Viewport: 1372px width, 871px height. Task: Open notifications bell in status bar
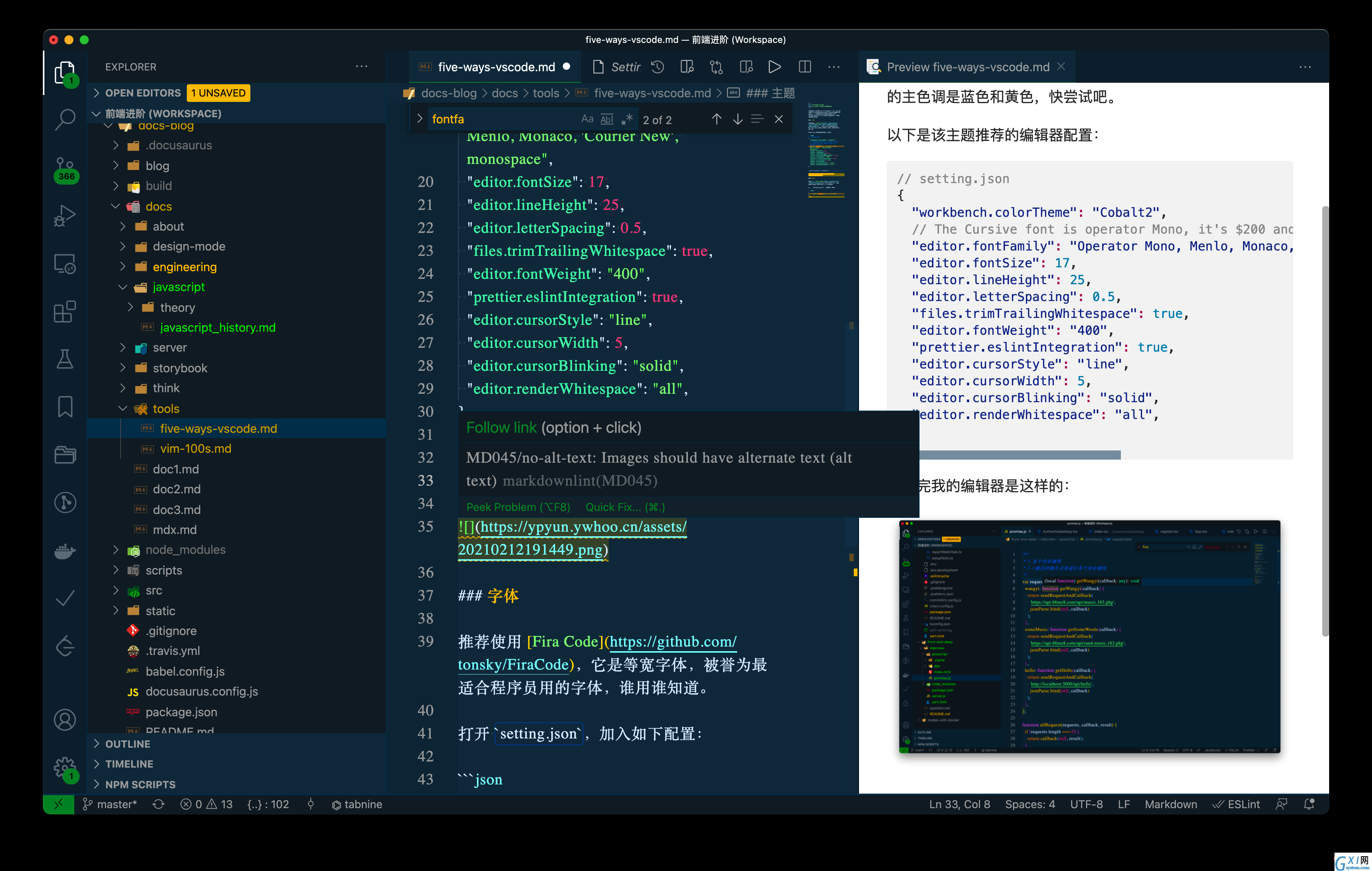[x=1309, y=804]
